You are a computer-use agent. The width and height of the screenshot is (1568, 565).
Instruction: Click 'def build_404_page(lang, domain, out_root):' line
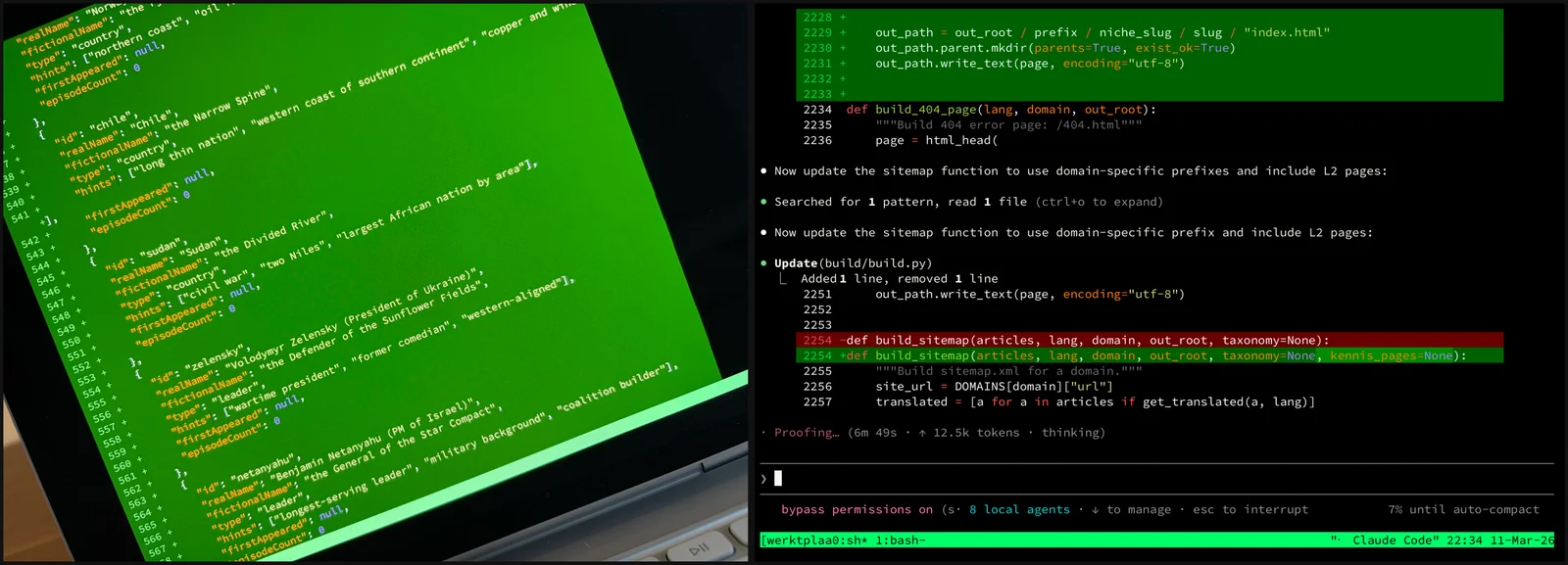(1002, 110)
